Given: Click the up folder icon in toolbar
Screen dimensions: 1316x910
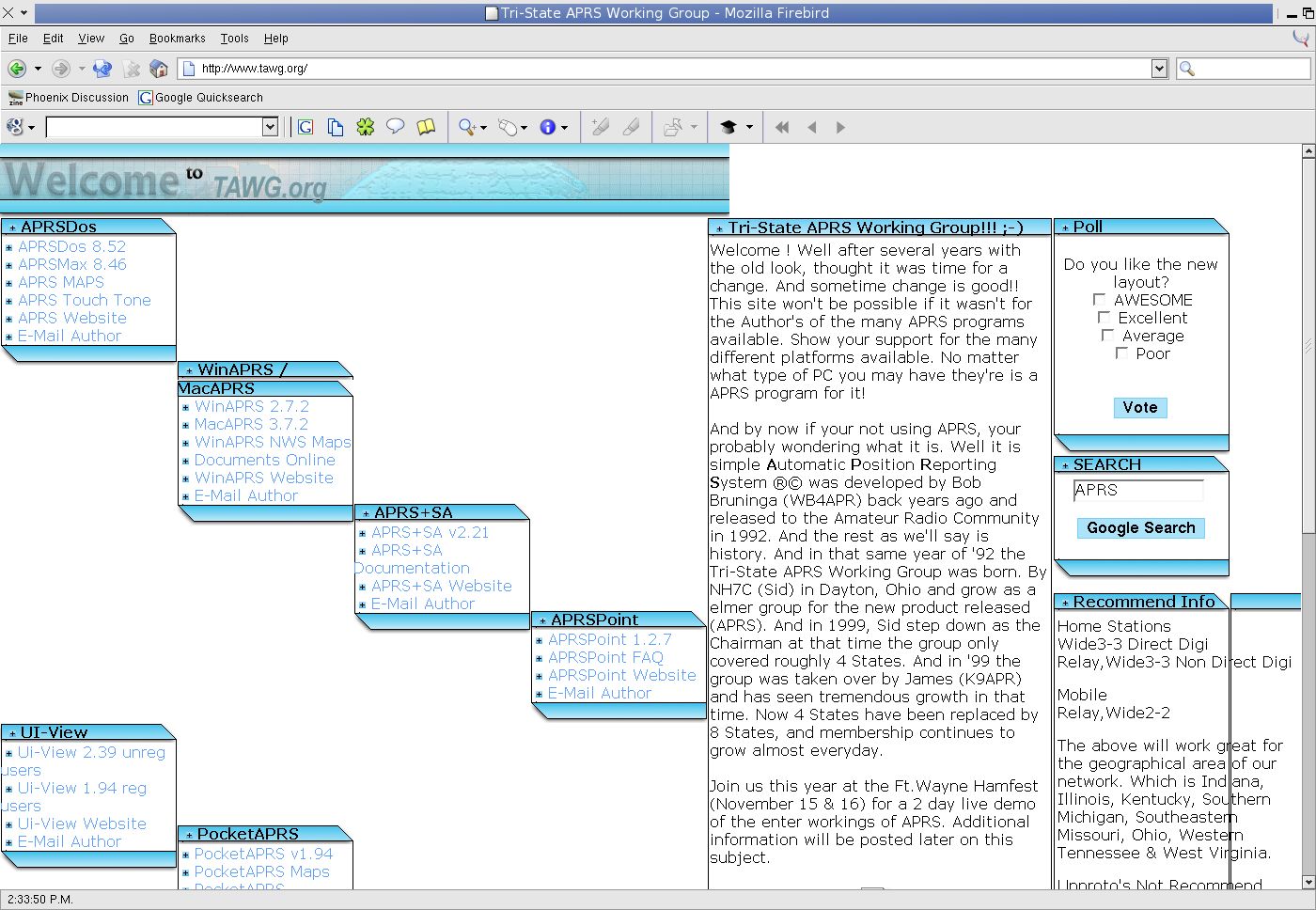Looking at the screenshot, I should tap(673, 127).
